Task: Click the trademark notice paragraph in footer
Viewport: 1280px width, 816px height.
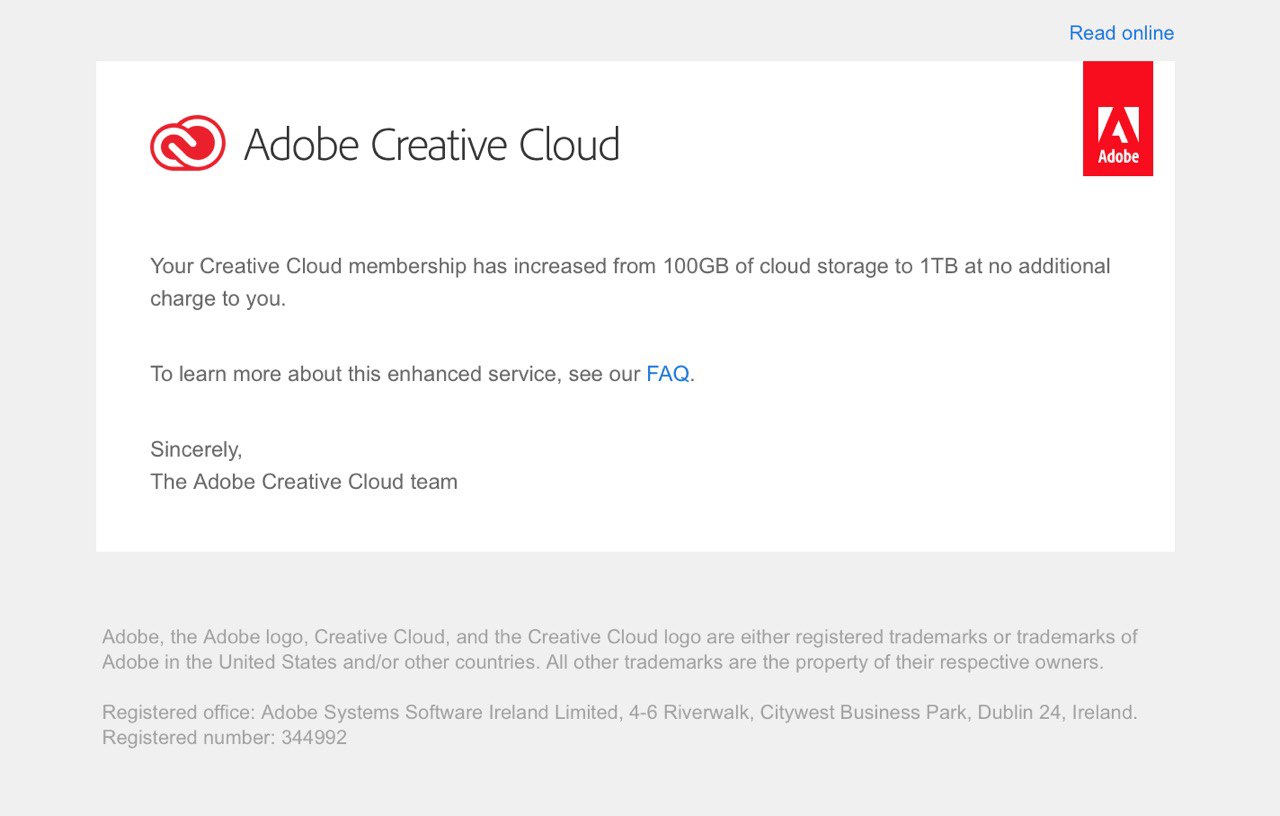Action: (x=620, y=649)
